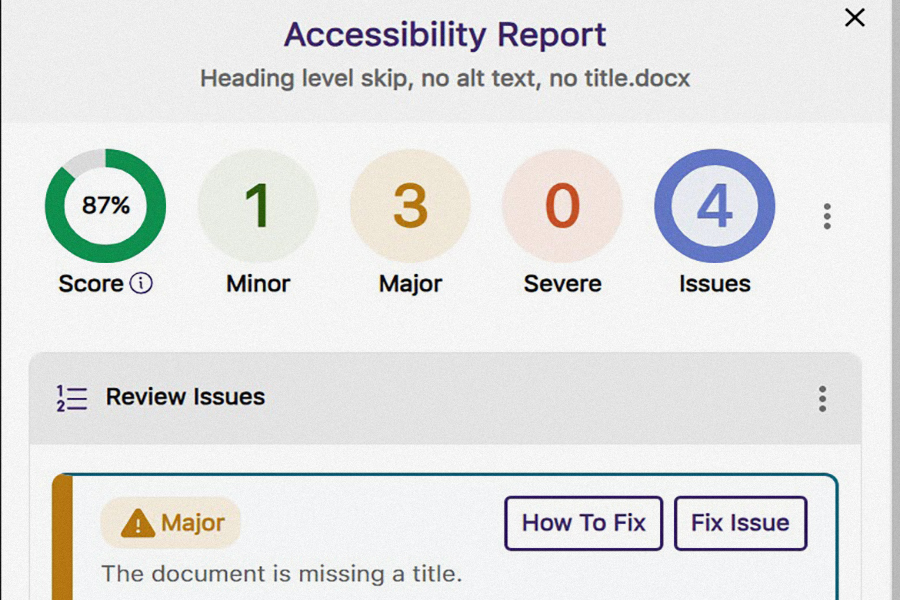The height and width of the screenshot is (600, 900).
Task: Close the Accessibility Report dialog
Action: 855,18
